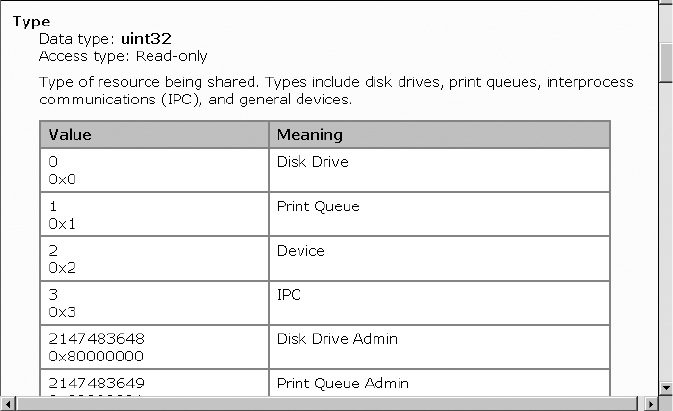Click the vertical scrollbar thumb
The height and width of the screenshot is (411, 673).
pos(666,62)
